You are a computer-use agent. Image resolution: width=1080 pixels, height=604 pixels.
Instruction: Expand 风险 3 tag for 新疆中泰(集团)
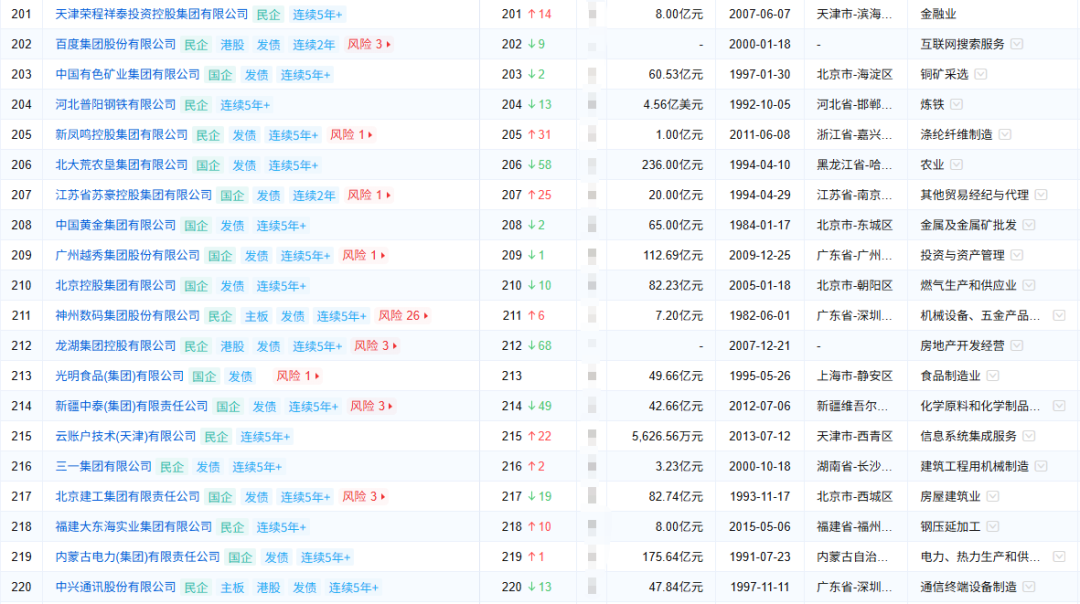(371, 406)
